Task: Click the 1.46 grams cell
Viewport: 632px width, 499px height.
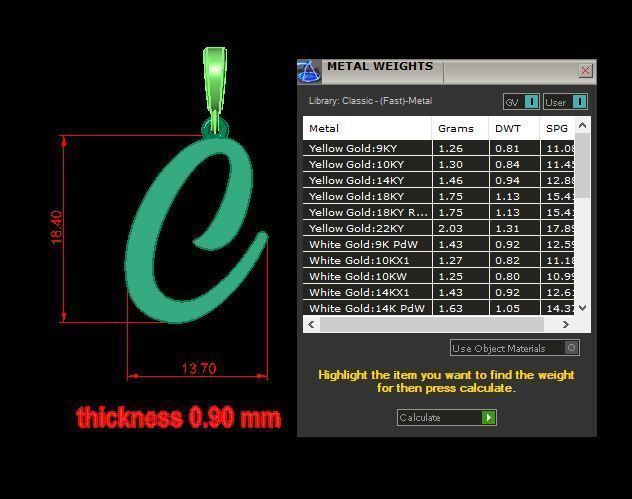Action: (x=460, y=180)
